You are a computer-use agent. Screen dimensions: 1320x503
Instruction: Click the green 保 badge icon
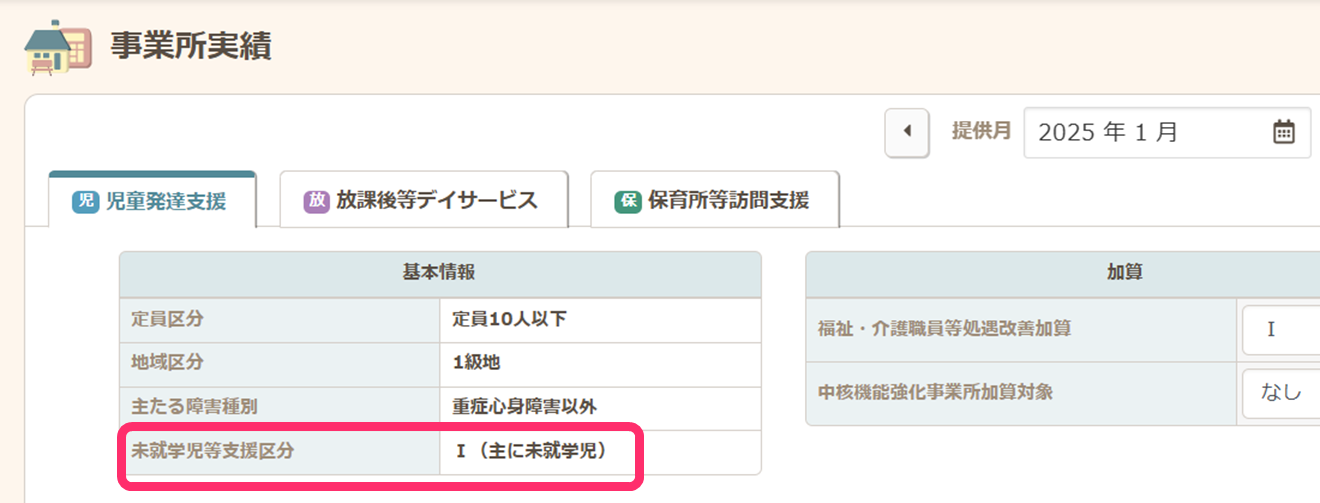coord(628,200)
